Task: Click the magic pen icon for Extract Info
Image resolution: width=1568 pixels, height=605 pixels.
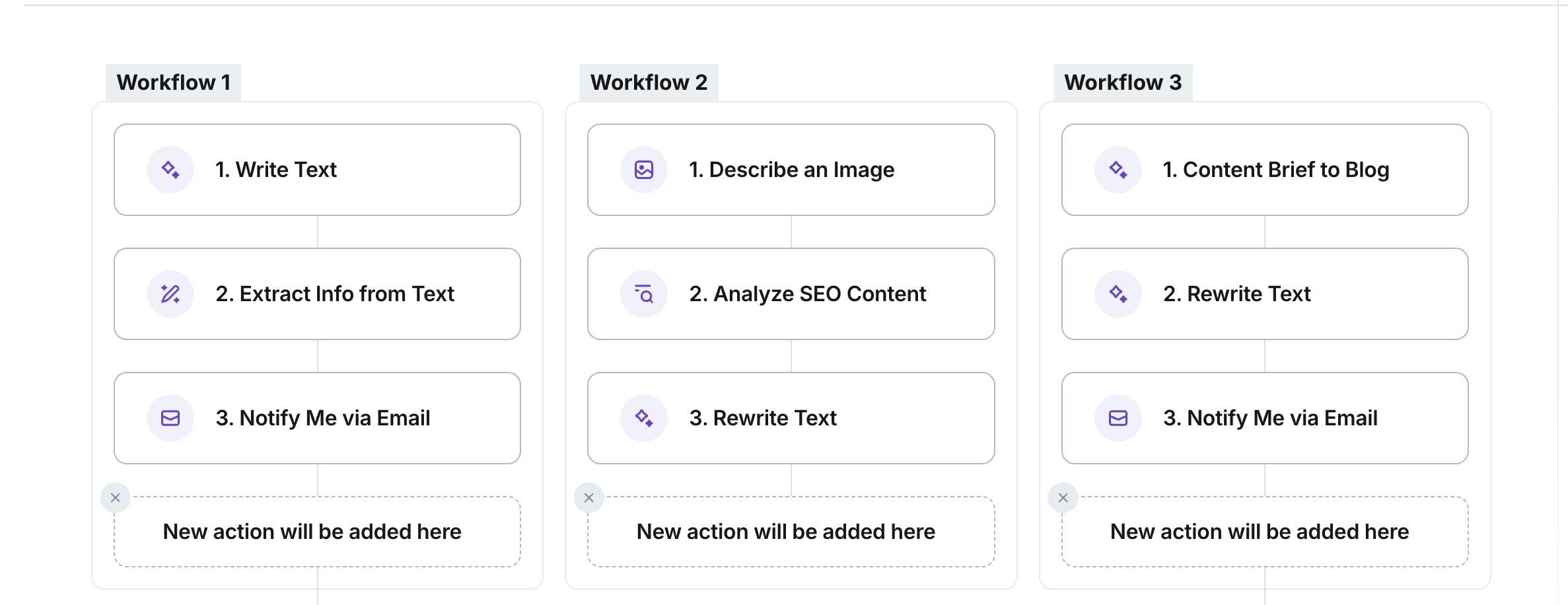Action: point(170,294)
